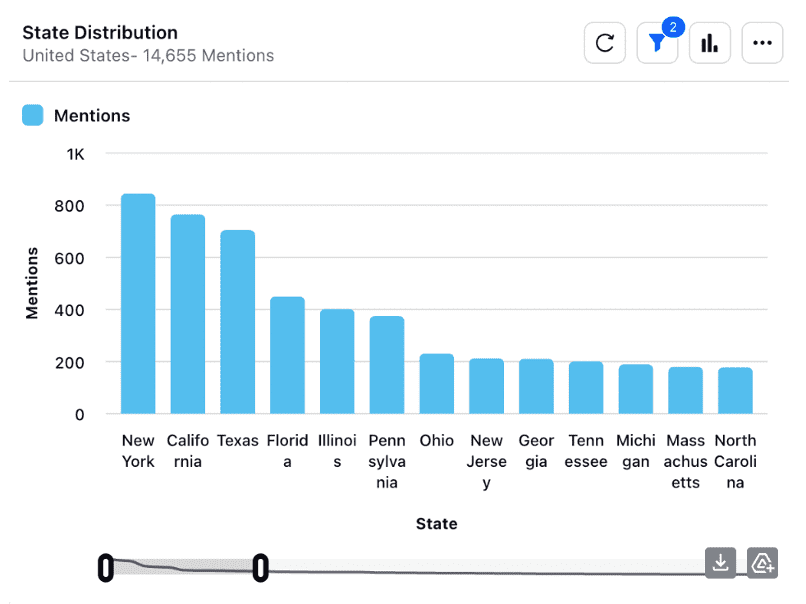The height and width of the screenshot is (604, 806).
Task: Add the chart to a dashboard
Action: click(762, 563)
